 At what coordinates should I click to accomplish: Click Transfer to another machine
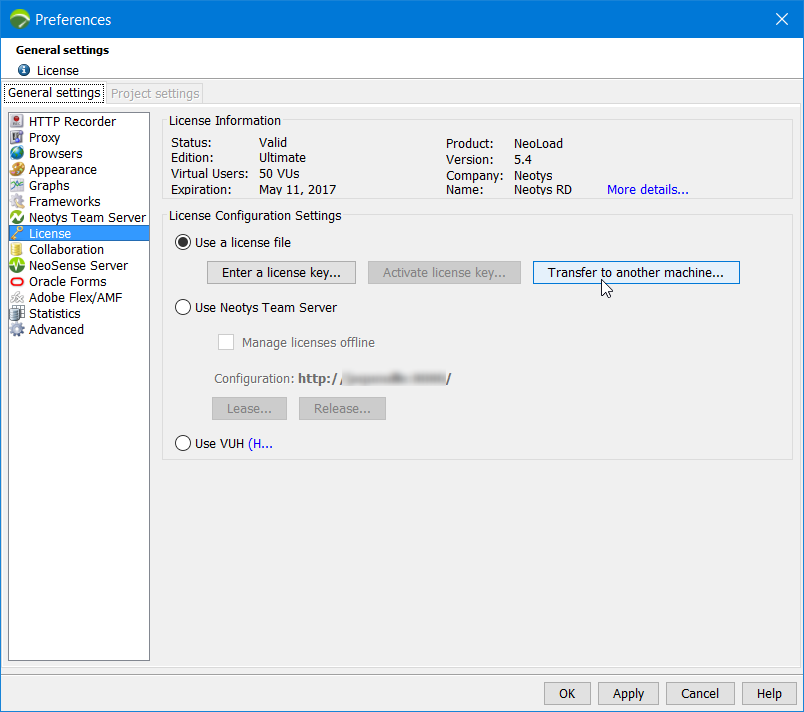[636, 272]
